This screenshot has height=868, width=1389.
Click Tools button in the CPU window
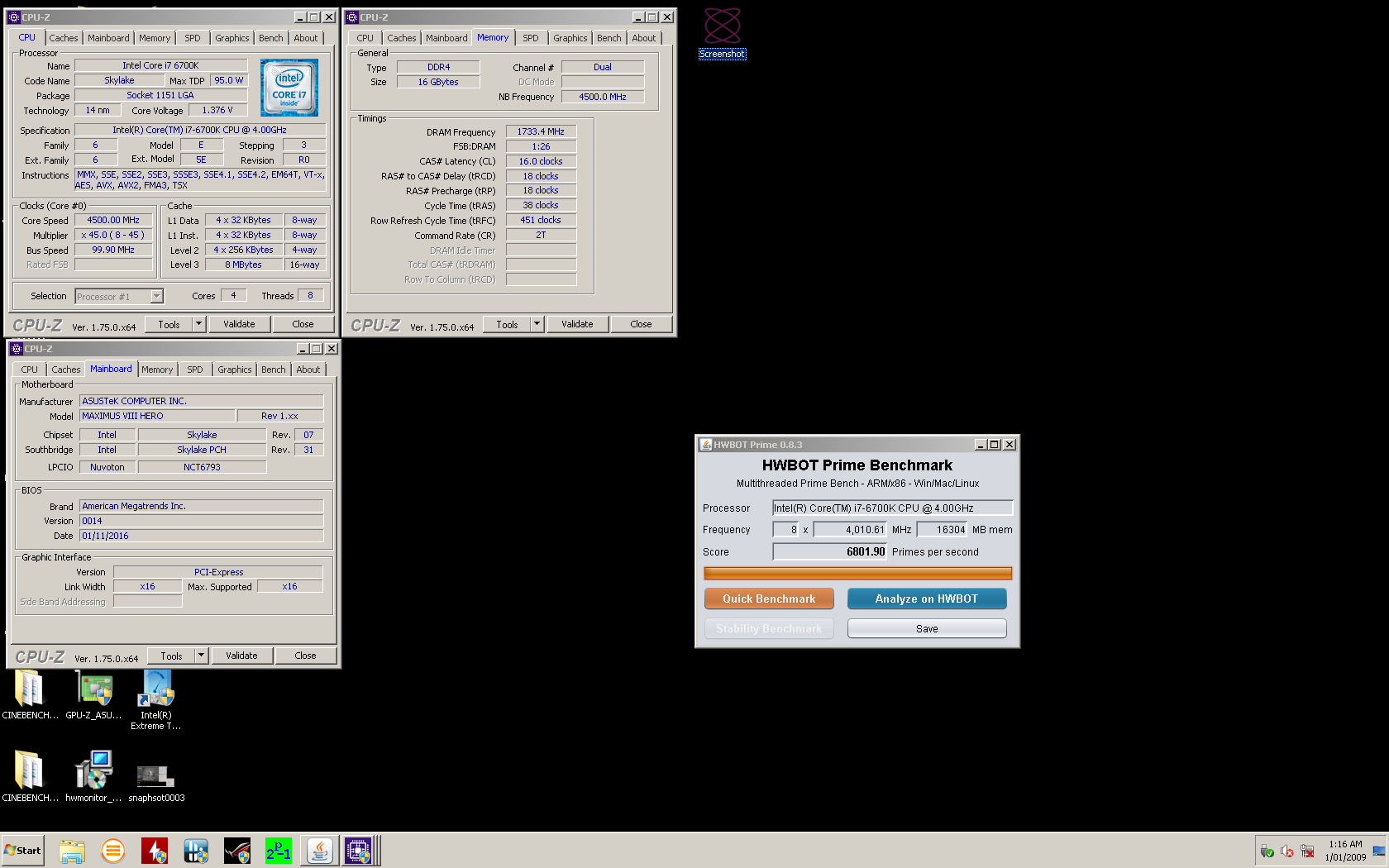point(169,325)
